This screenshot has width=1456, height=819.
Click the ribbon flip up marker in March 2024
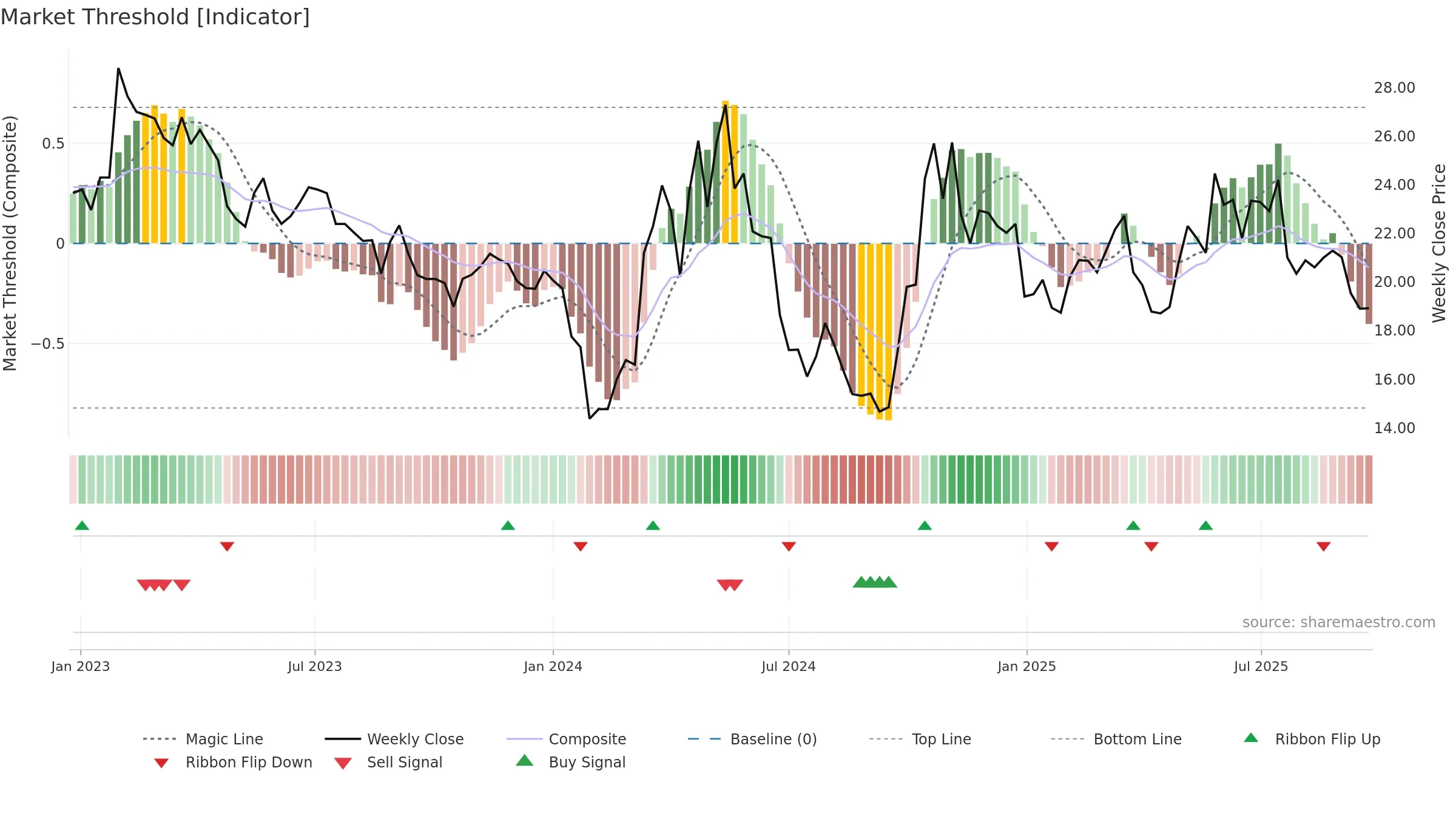(x=653, y=525)
